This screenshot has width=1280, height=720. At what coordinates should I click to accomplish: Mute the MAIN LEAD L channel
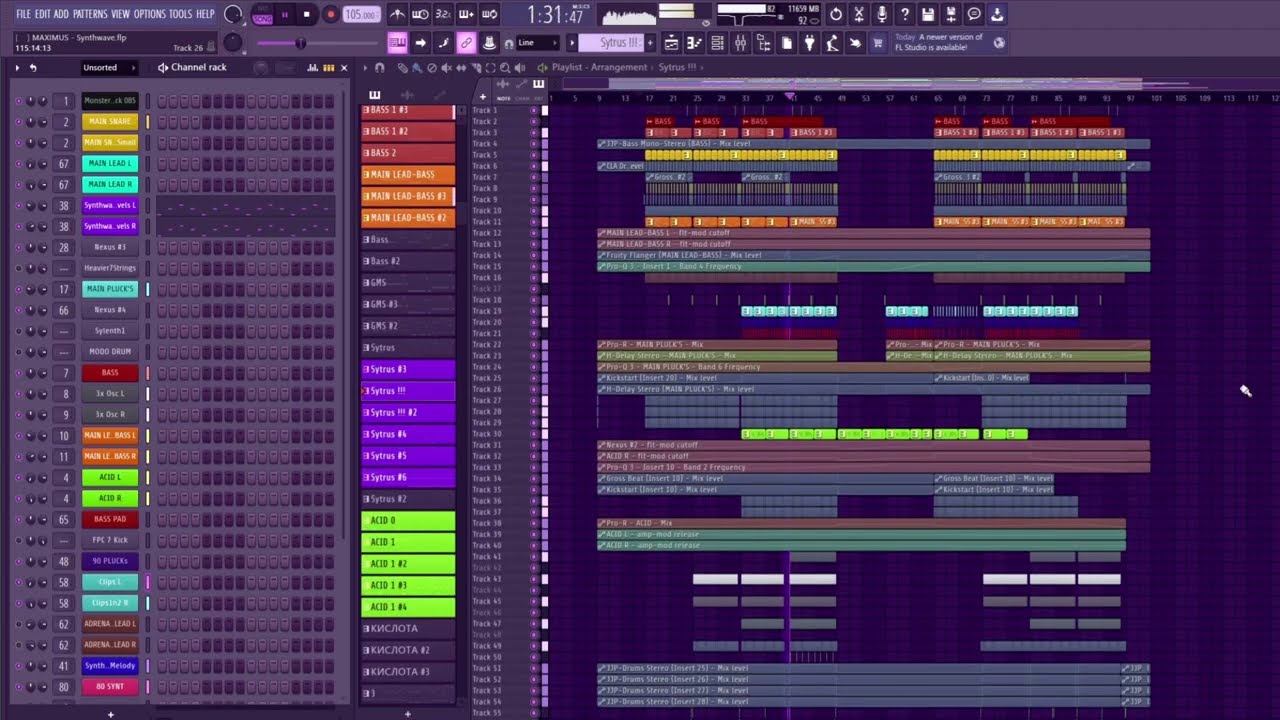[17, 164]
